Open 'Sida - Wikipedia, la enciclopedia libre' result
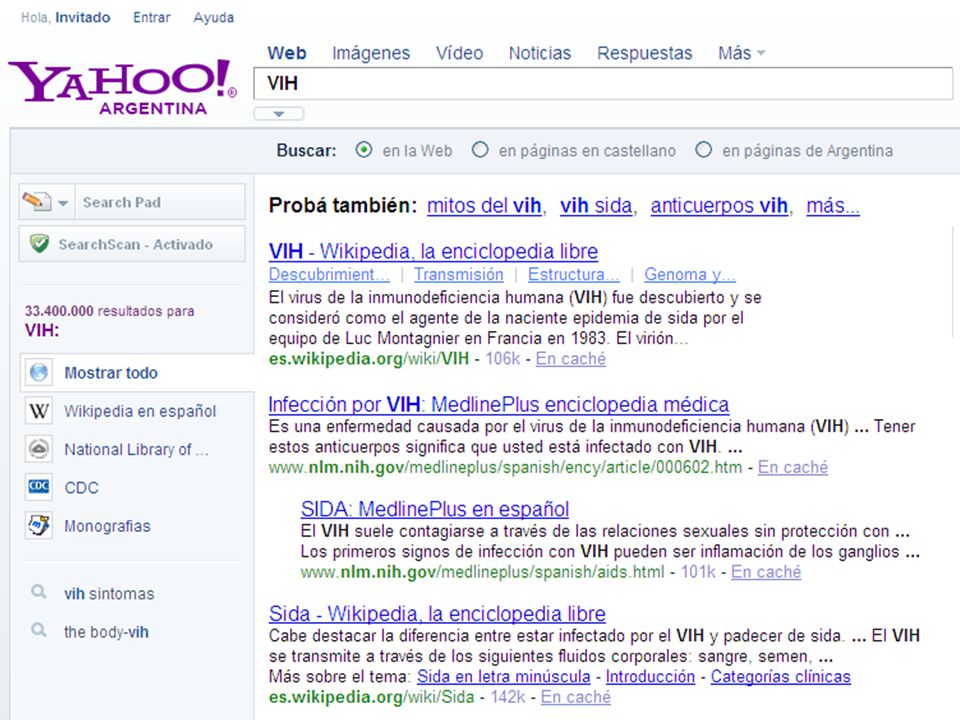Viewport: 960px width, 720px height. click(x=437, y=613)
